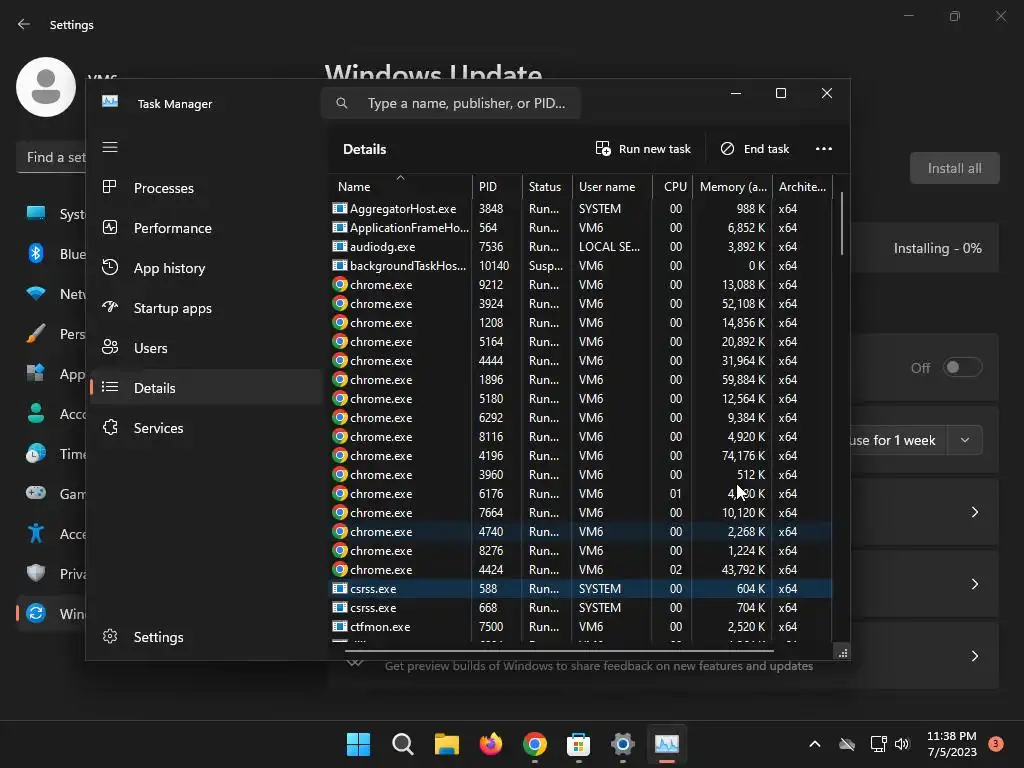Screen dimensions: 1024x768
Task: Select the ApplicationFrameHost process icon
Action: [340, 228]
